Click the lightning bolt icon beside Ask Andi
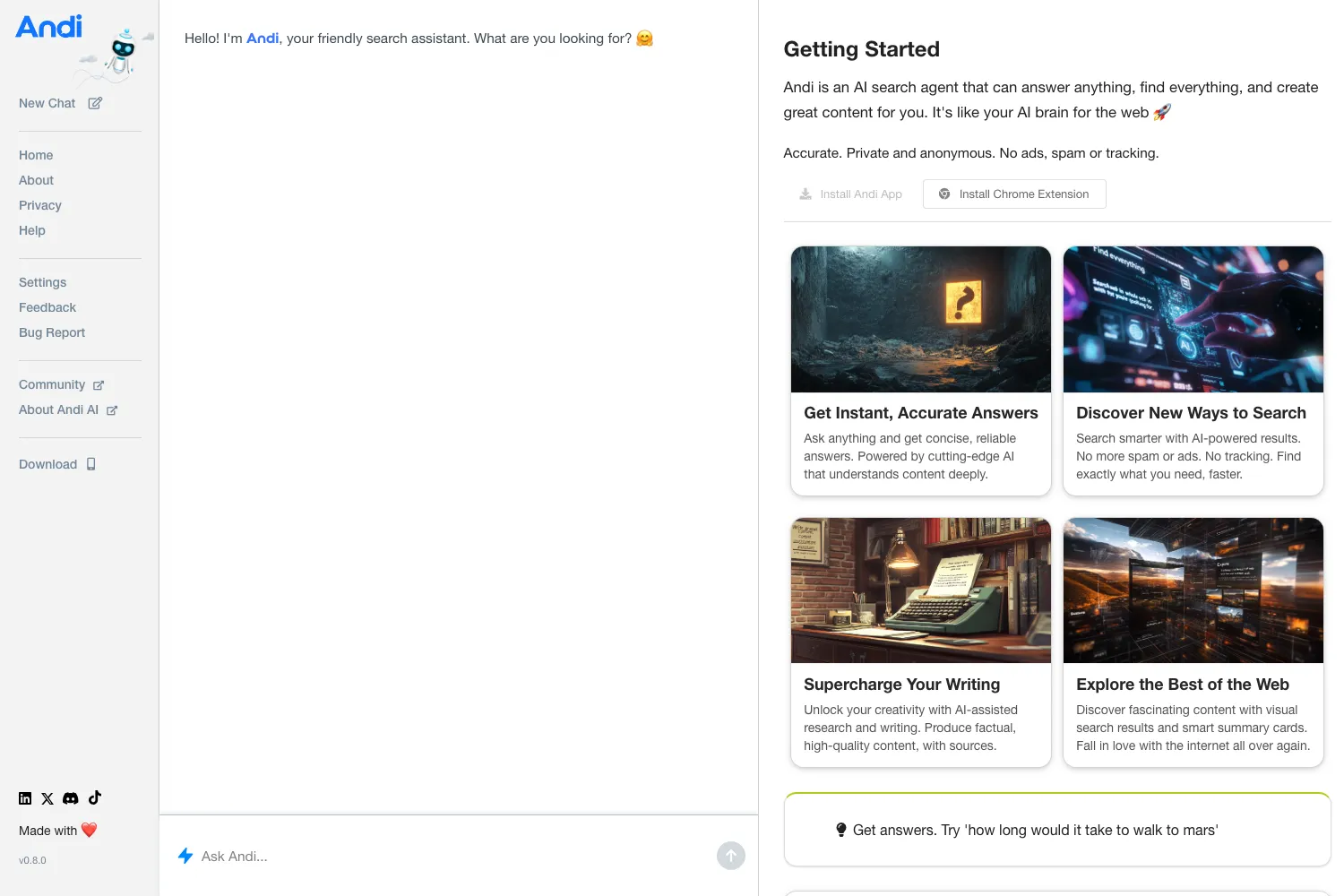Viewport: 1344px width, 896px height. [x=185, y=856]
